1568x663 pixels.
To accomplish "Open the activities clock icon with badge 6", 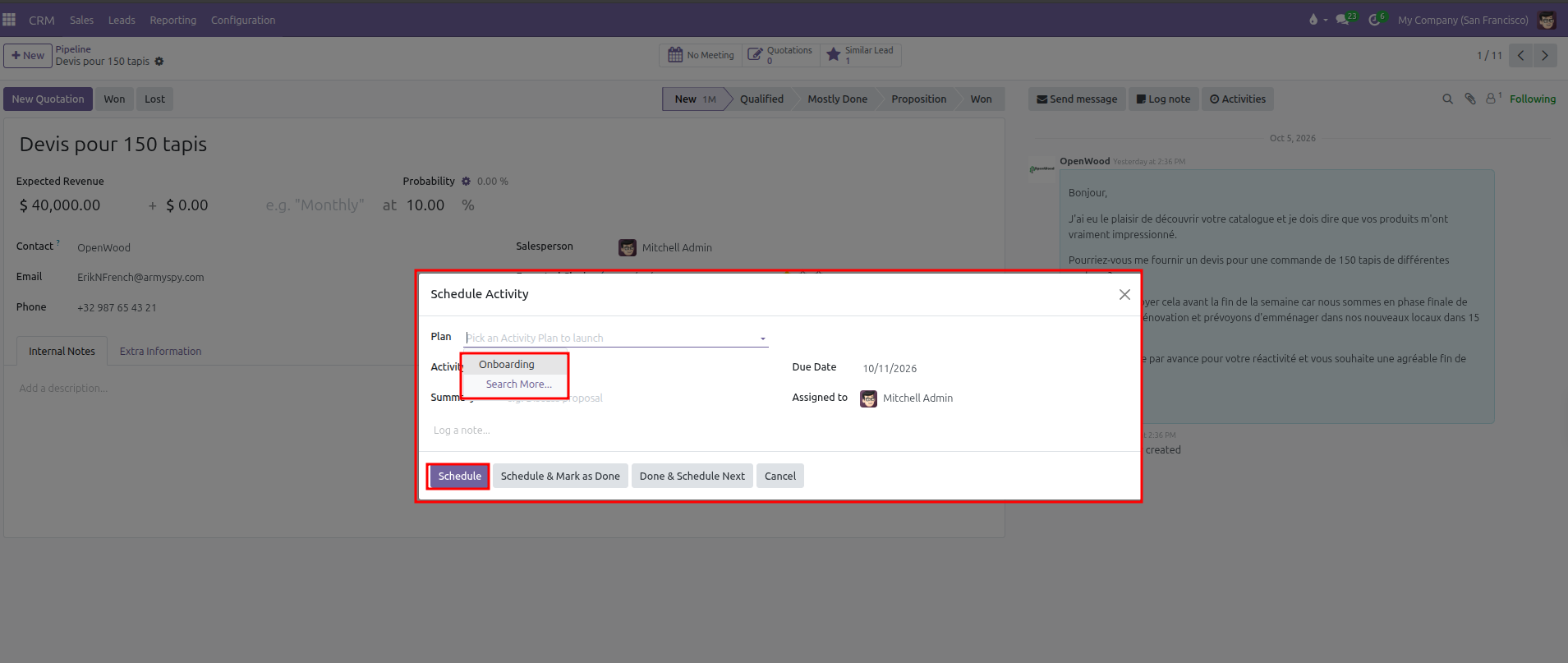I will coord(1377,19).
